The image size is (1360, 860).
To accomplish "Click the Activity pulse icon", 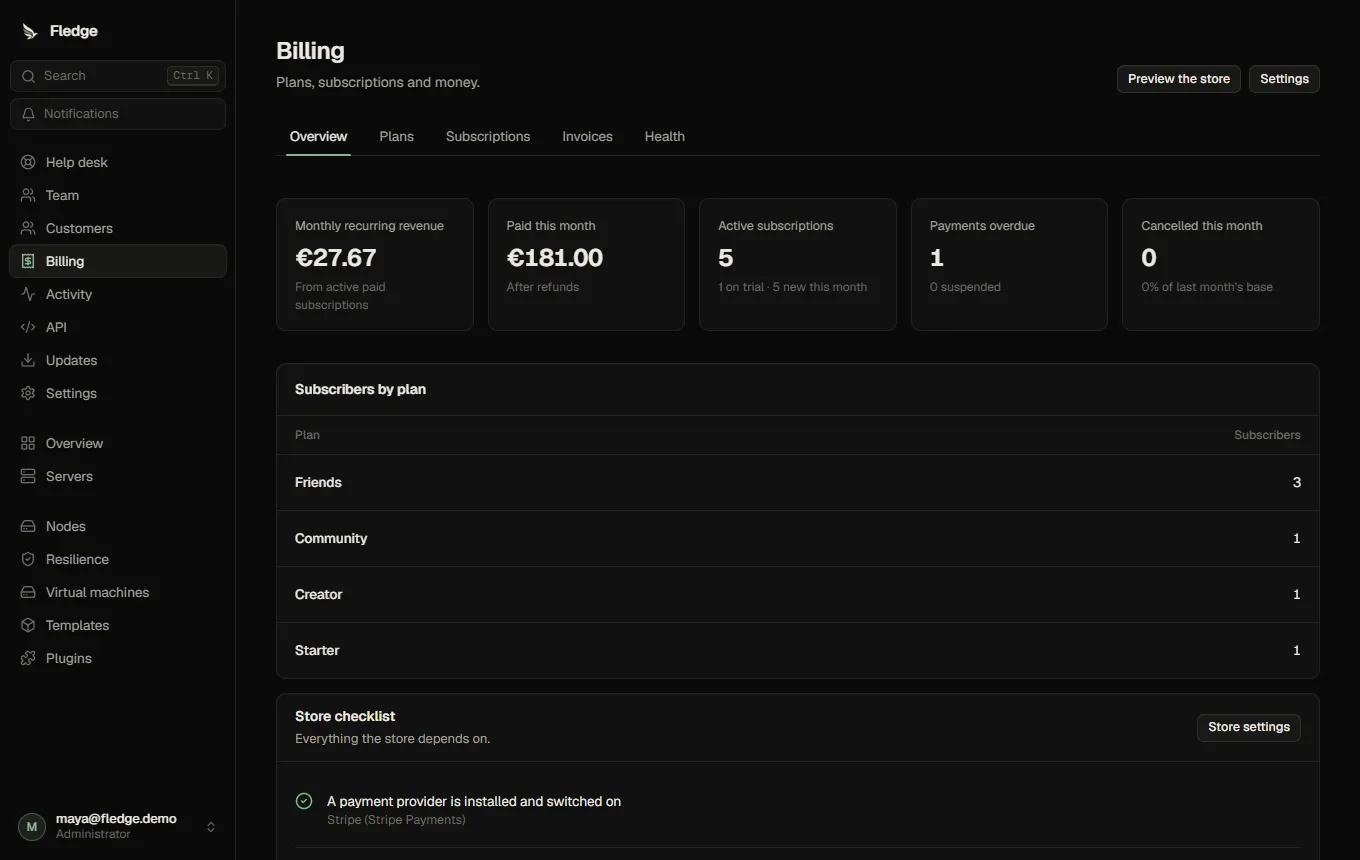I will [28, 294].
